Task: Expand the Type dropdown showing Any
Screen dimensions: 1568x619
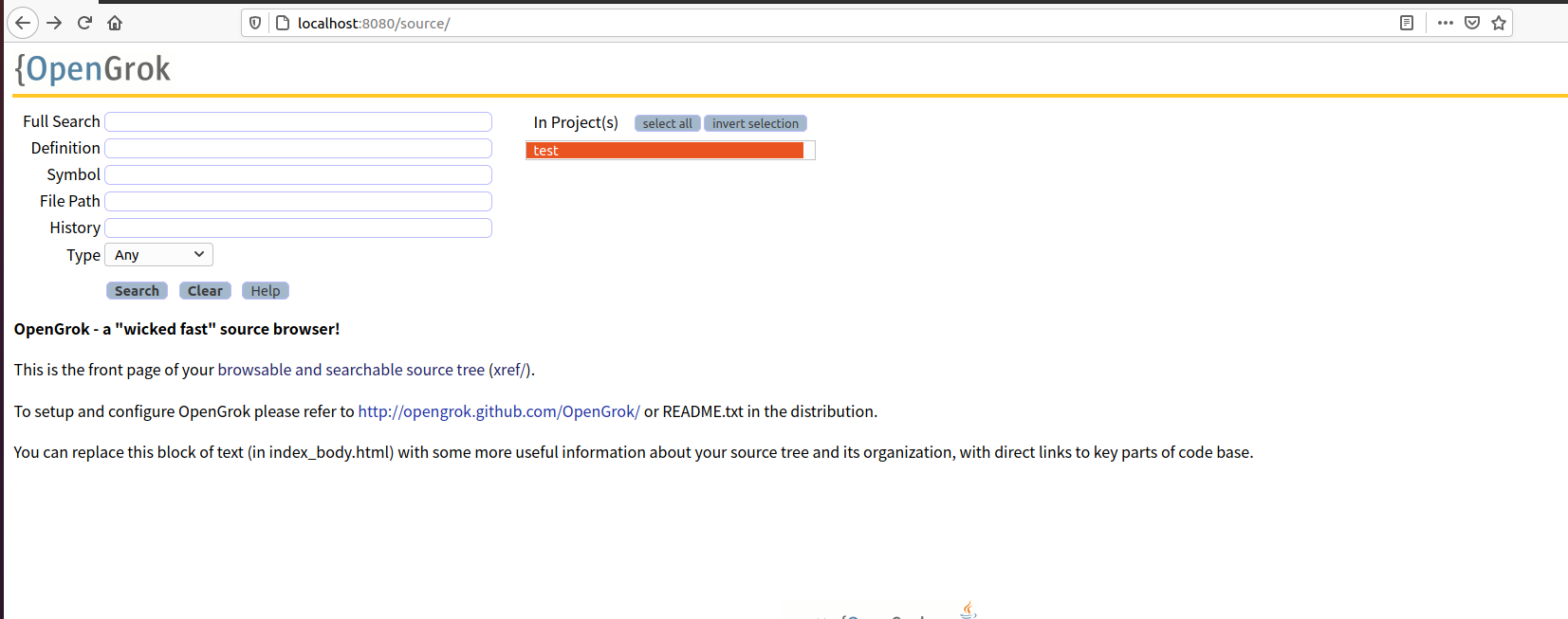Action: 158,255
